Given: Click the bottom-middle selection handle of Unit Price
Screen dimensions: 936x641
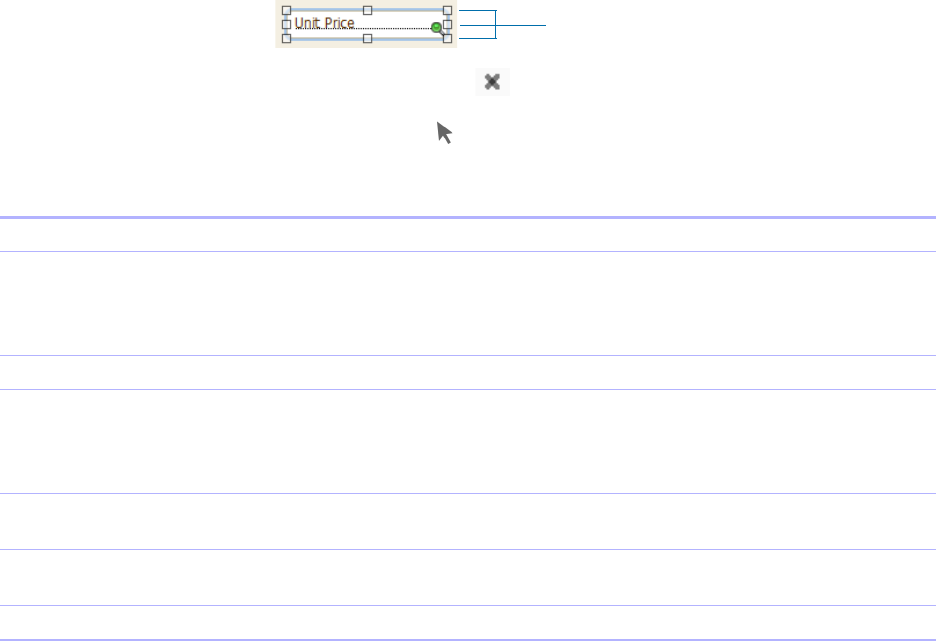Looking at the screenshot, I should coord(368,38).
